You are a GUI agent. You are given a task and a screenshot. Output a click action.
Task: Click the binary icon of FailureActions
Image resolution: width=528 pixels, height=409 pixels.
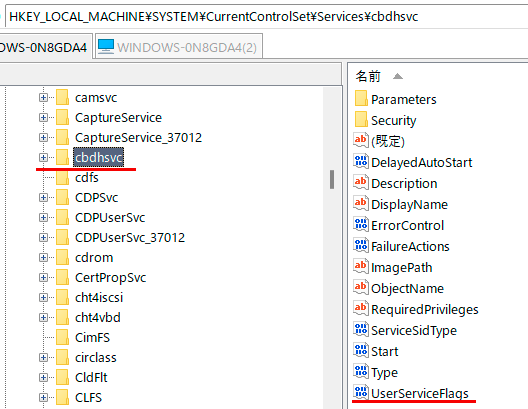pos(361,245)
